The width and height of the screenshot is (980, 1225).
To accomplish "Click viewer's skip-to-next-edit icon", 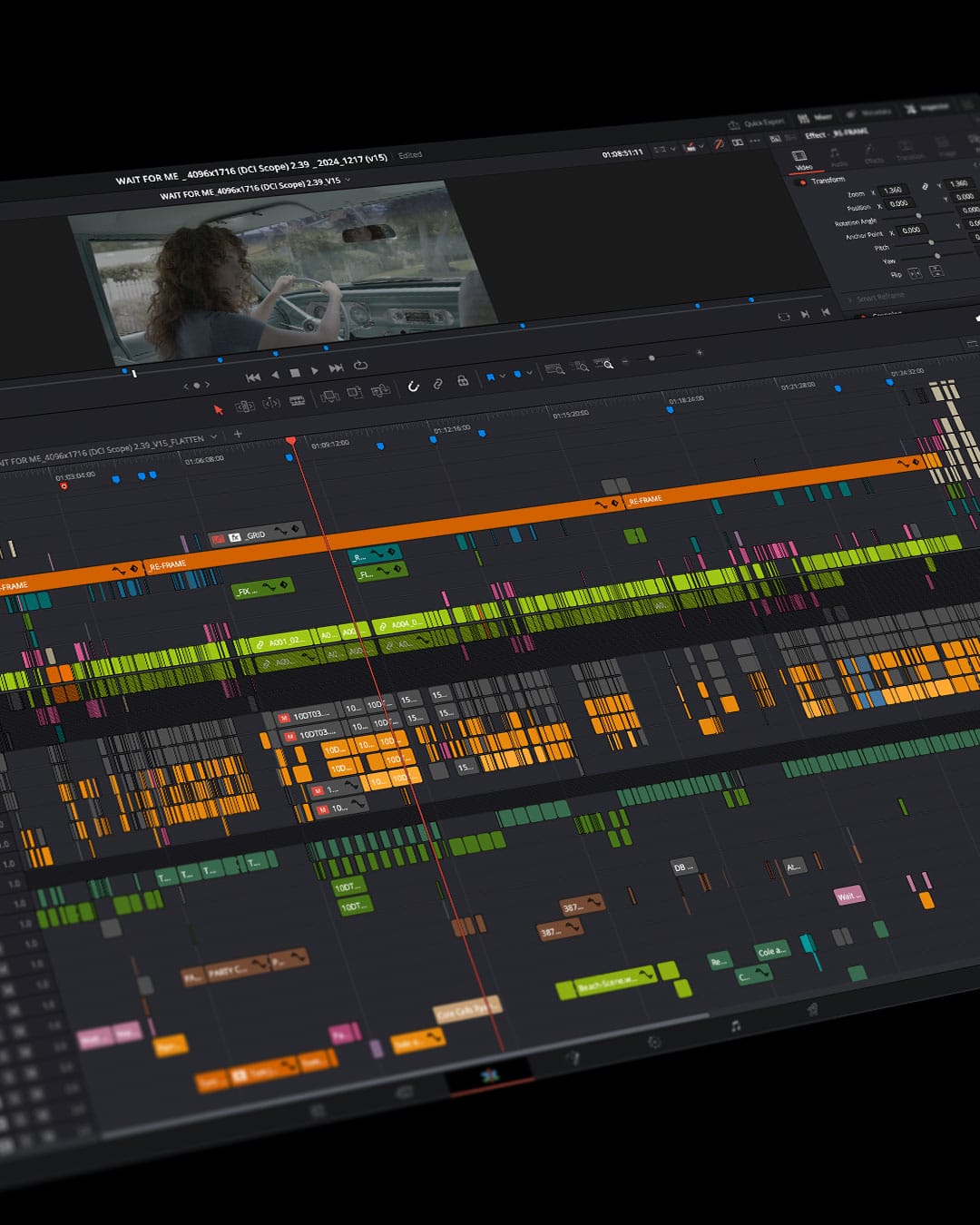I will pyautogui.click(x=805, y=314).
